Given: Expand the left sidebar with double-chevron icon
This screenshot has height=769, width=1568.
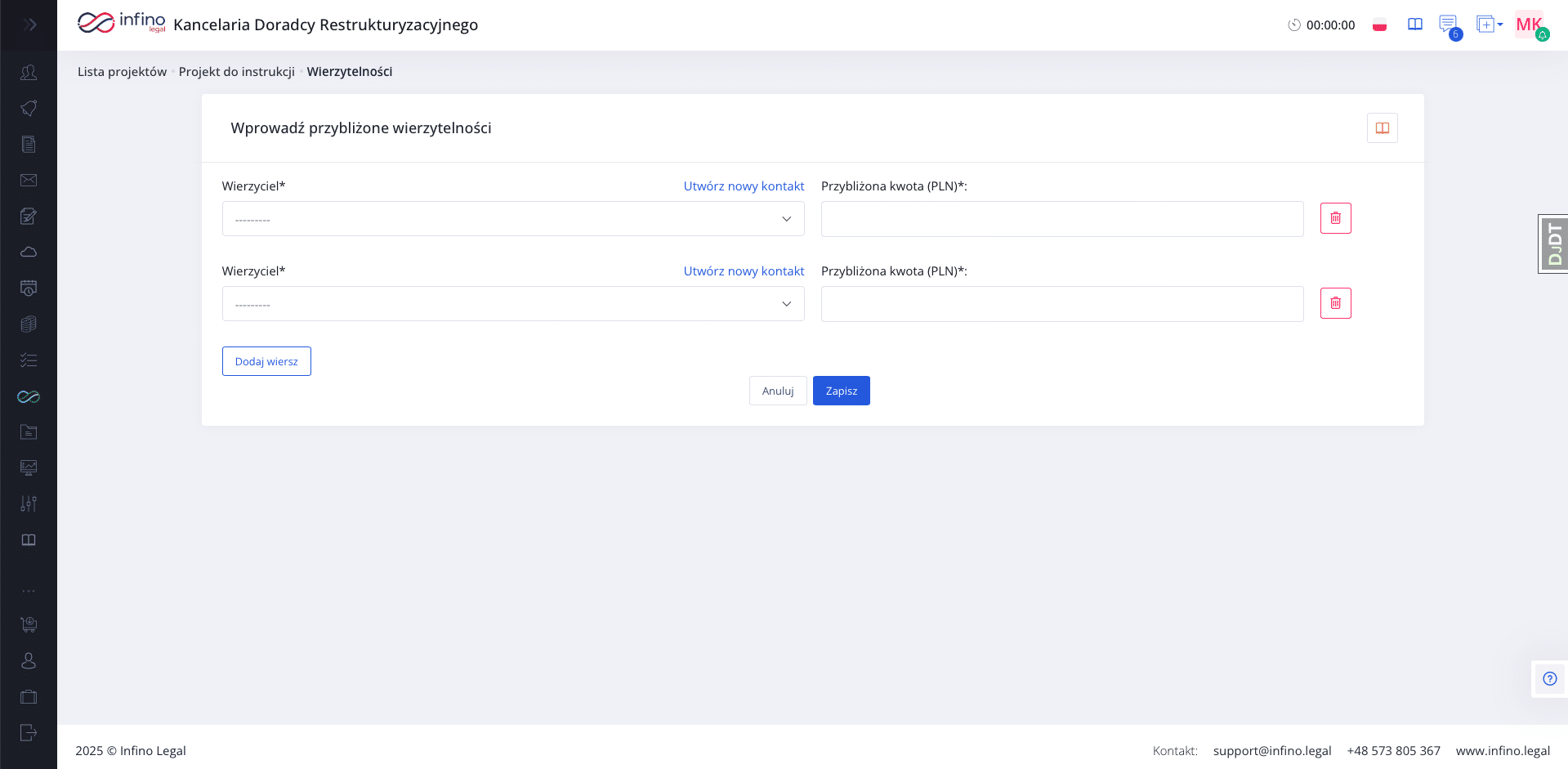Looking at the screenshot, I should click(29, 25).
